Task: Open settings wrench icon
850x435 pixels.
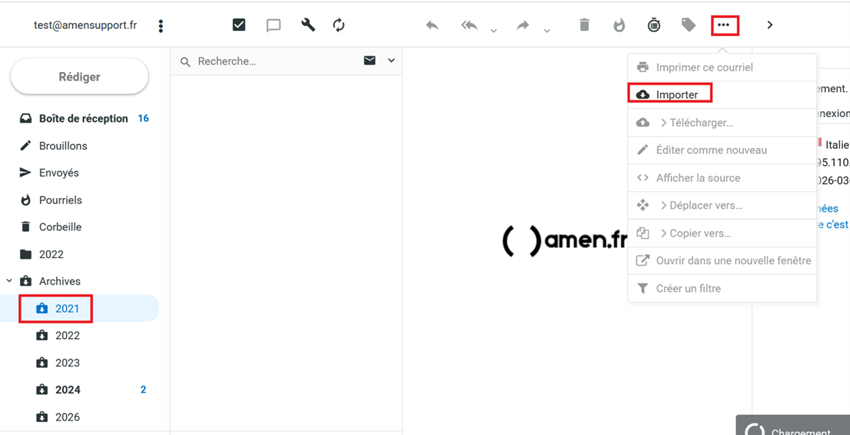Action: 308,25
